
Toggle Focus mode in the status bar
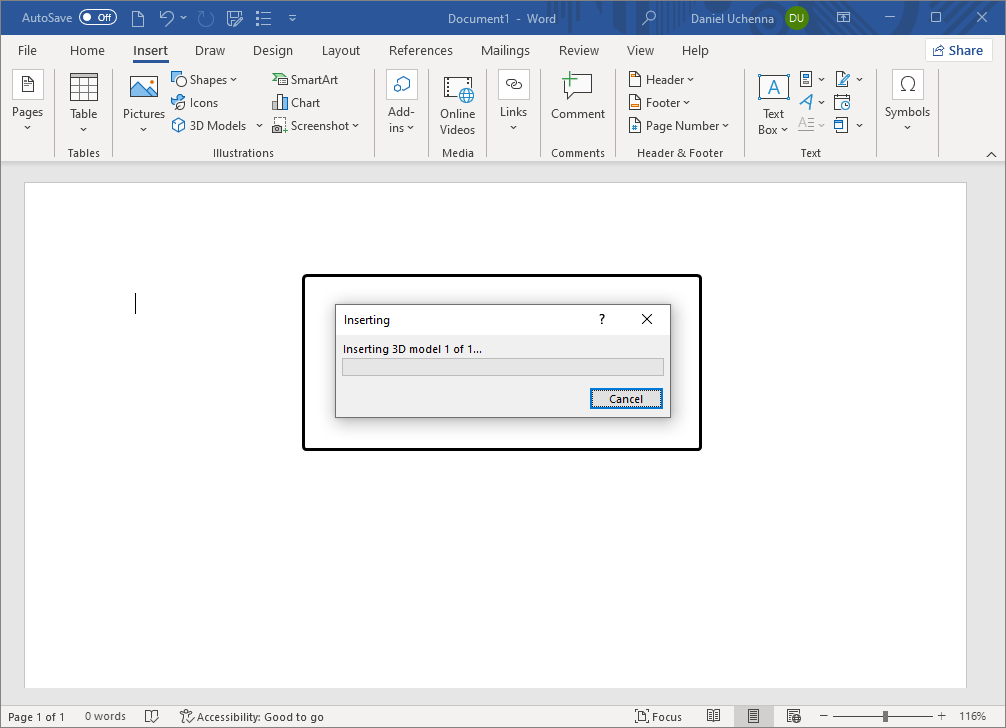[x=659, y=716]
